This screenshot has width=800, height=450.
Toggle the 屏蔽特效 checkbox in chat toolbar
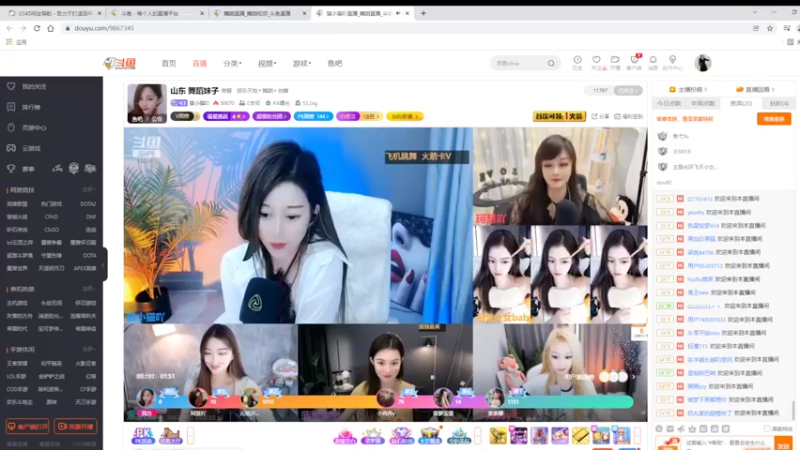point(767,429)
